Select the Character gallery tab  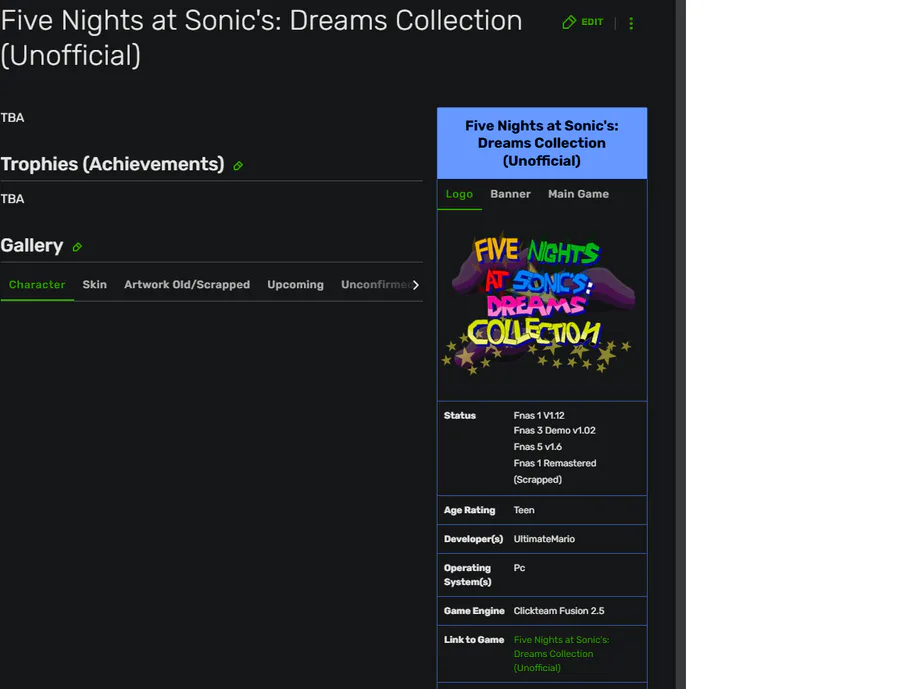37,285
